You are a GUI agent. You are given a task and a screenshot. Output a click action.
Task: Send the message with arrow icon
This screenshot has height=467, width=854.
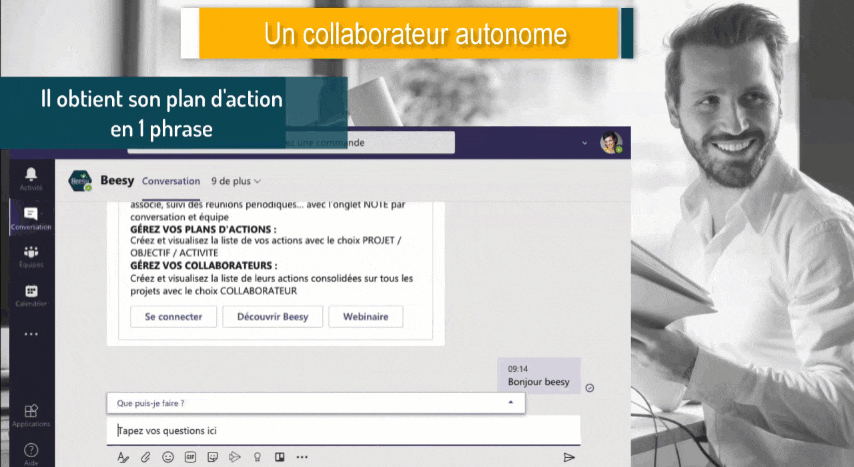pos(569,457)
